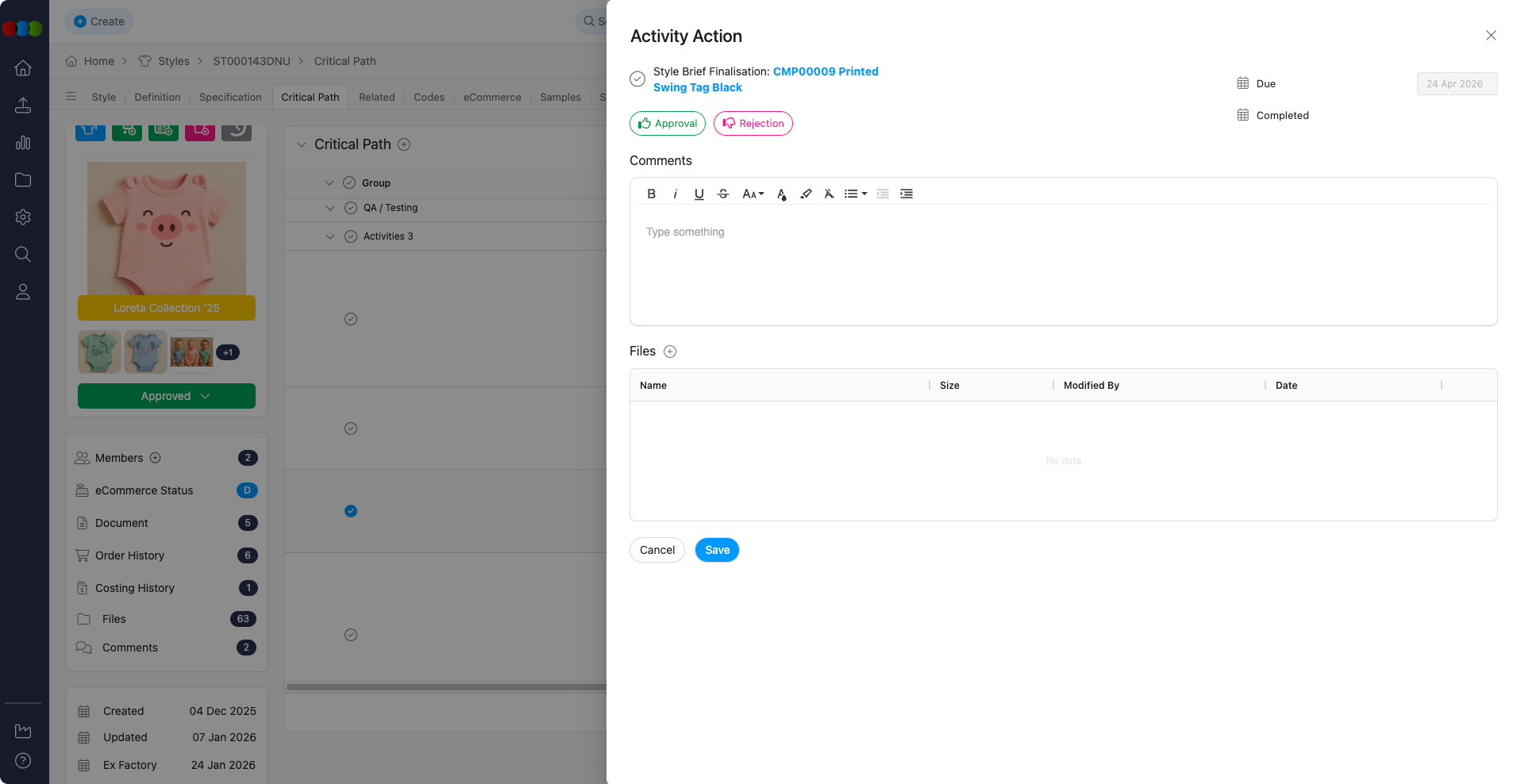Click the Bold formatting icon
This screenshot has height=784, width=1521.
pos(651,194)
